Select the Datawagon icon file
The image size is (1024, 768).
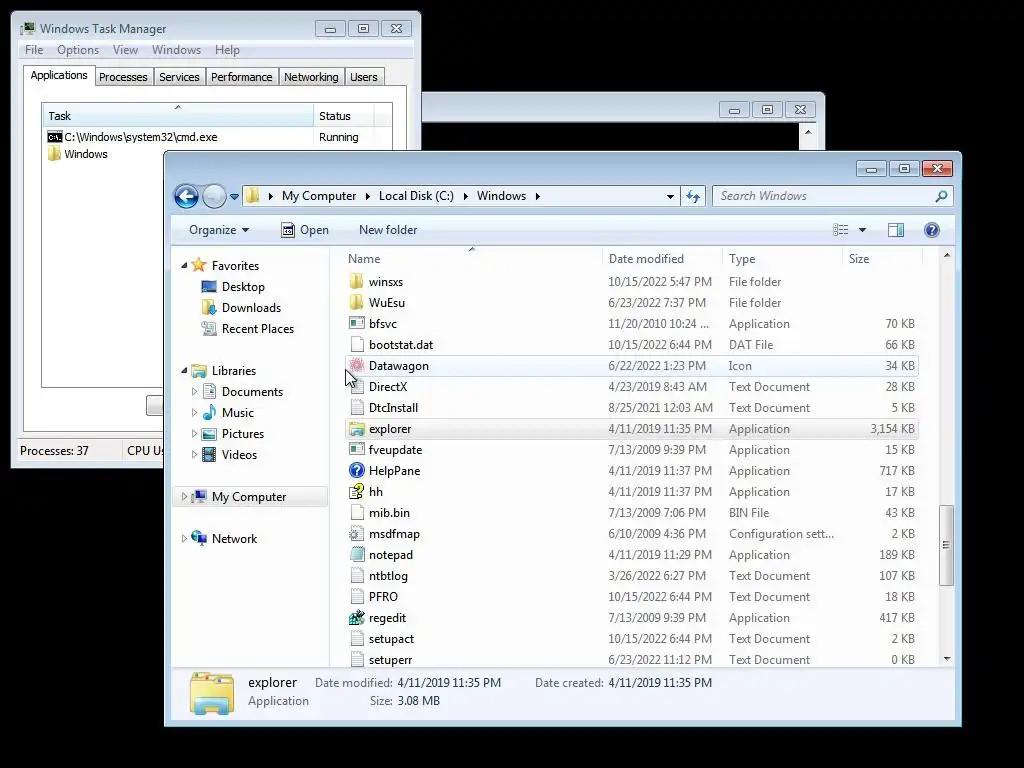click(x=357, y=366)
